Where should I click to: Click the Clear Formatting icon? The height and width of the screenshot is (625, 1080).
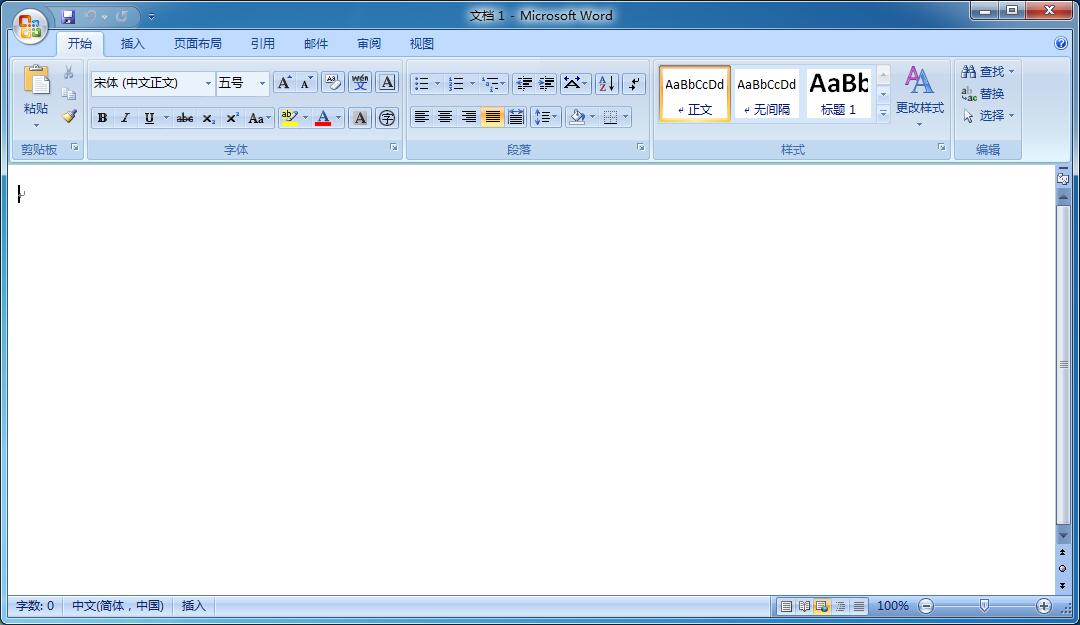point(333,83)
